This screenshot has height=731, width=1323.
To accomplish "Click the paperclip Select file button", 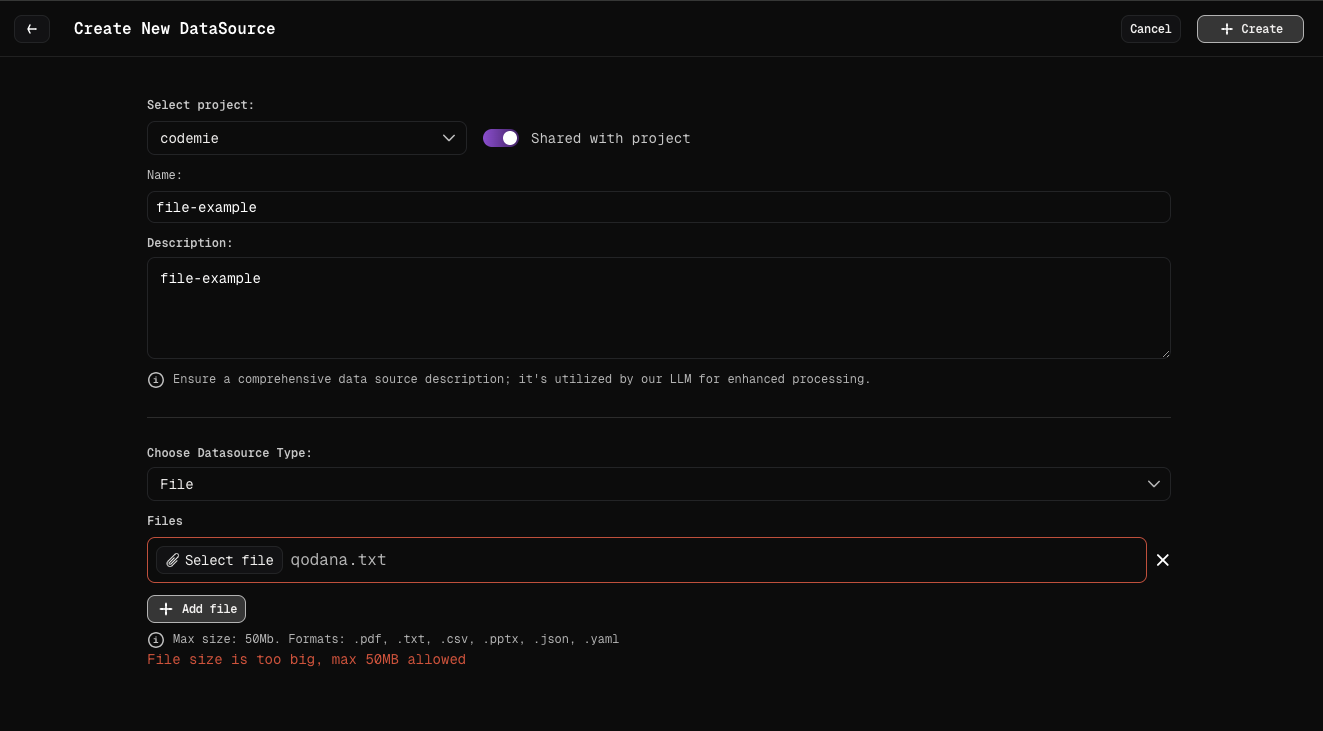I will pos(219,560).
